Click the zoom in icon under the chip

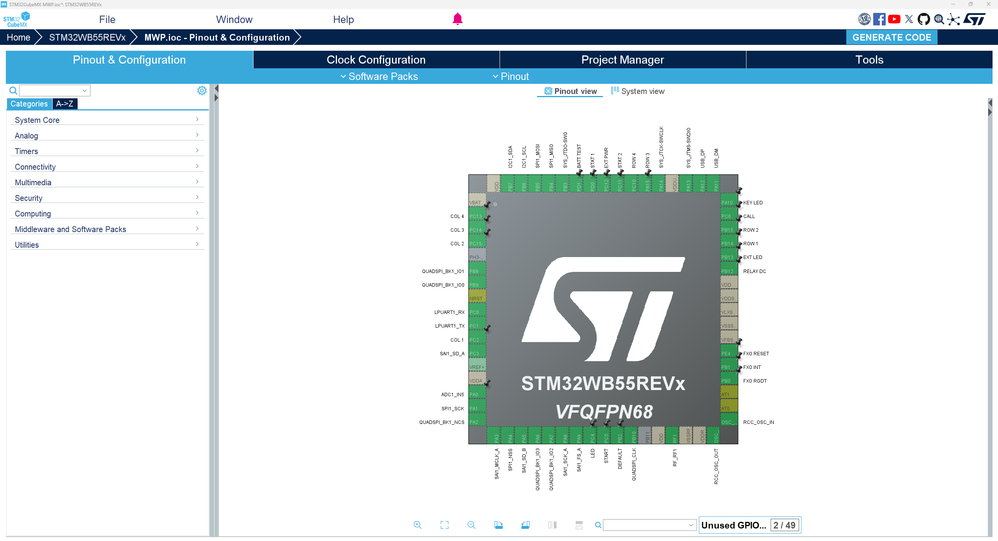pyautogui.click(x=418, y=525)
